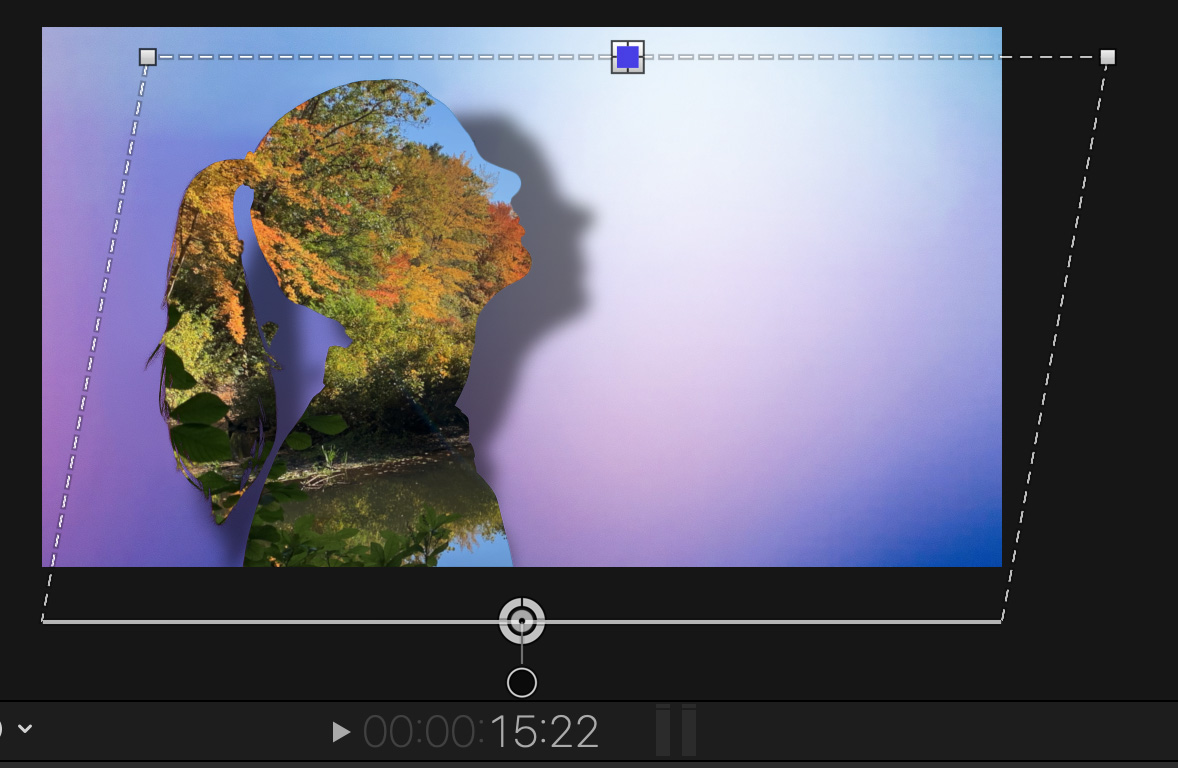Click the hollow circle handle below the bullseye
The height and width of the screenshot is (768, 1178).
[x=522, y=683]
